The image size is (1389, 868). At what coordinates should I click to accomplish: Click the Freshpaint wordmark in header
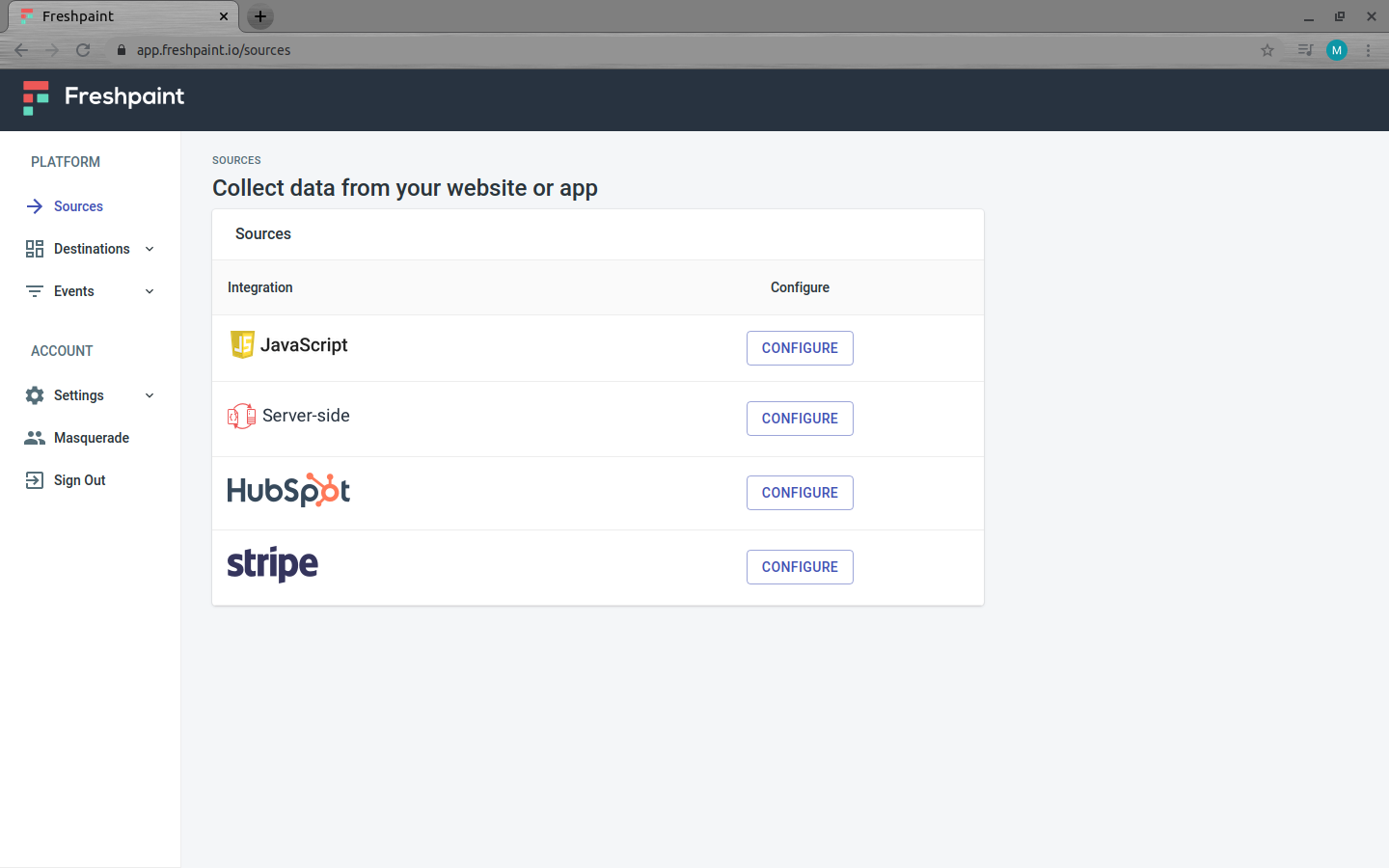[124, 96]
